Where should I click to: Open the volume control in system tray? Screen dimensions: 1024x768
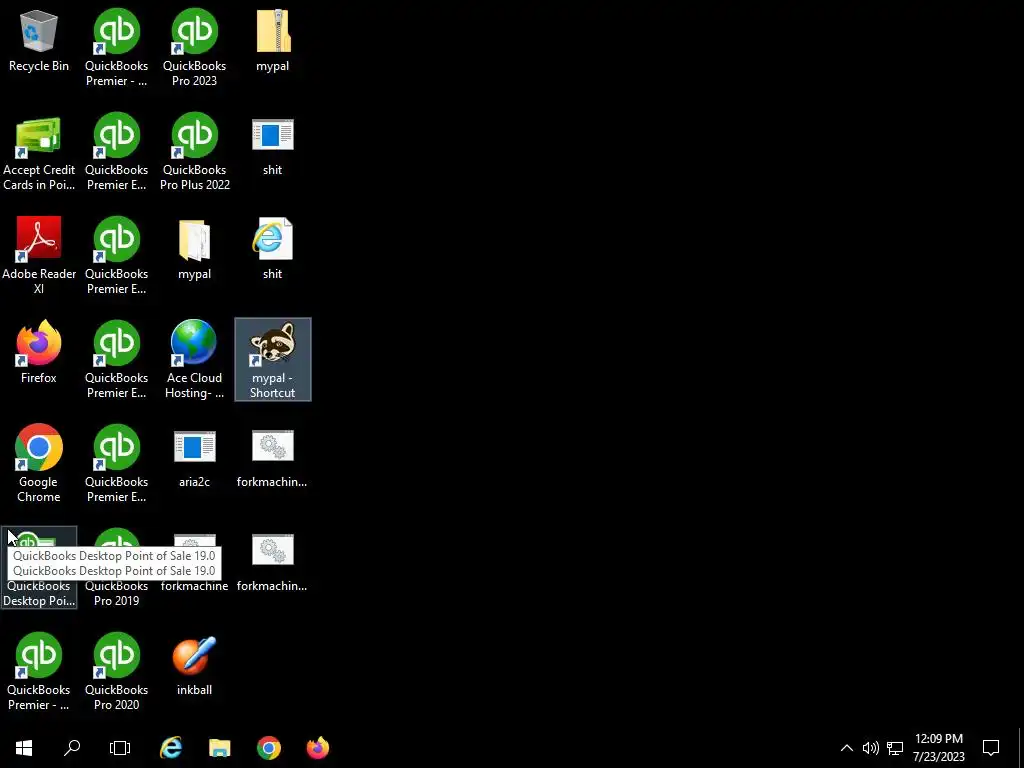click(x=871, y=748)
